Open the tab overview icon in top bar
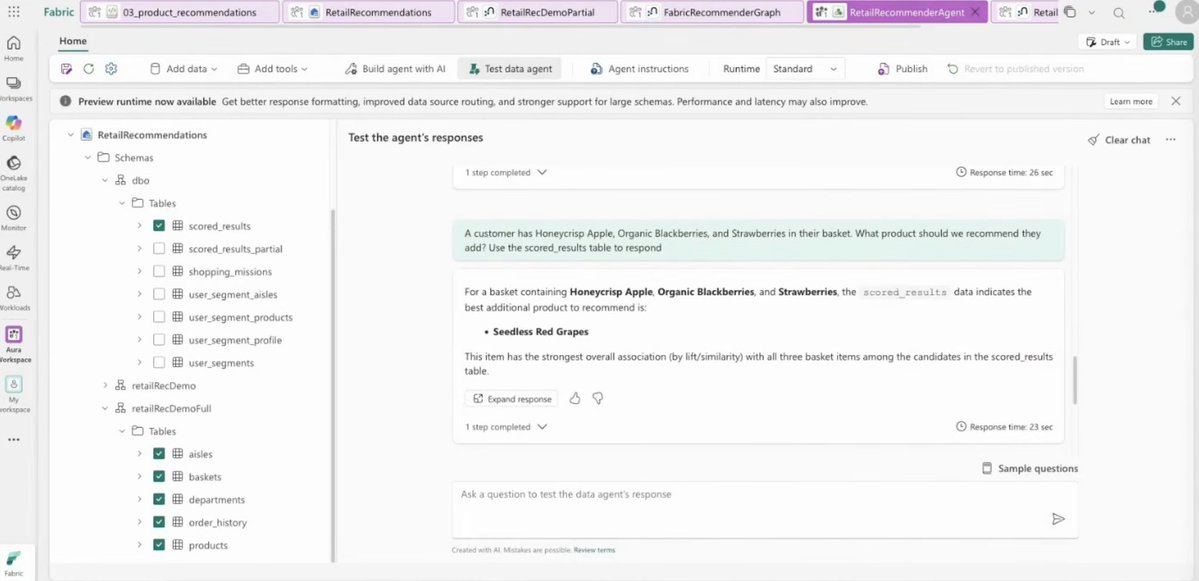Image resolution: width=1199 pixels, height=581 pixels. (1071, 13)
